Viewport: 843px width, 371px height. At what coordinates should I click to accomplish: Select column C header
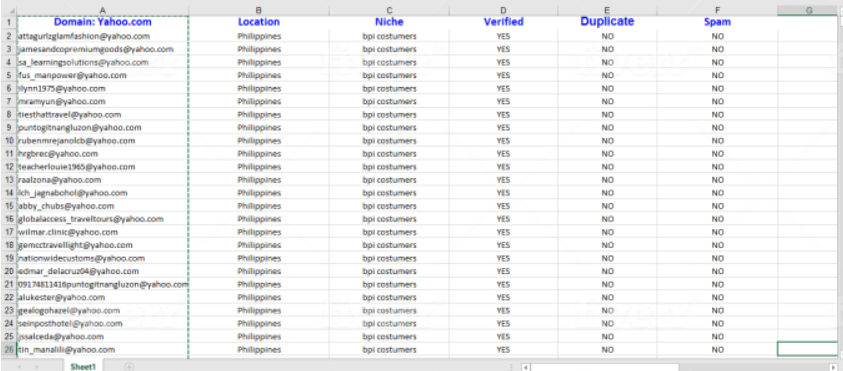pos(389,10)
